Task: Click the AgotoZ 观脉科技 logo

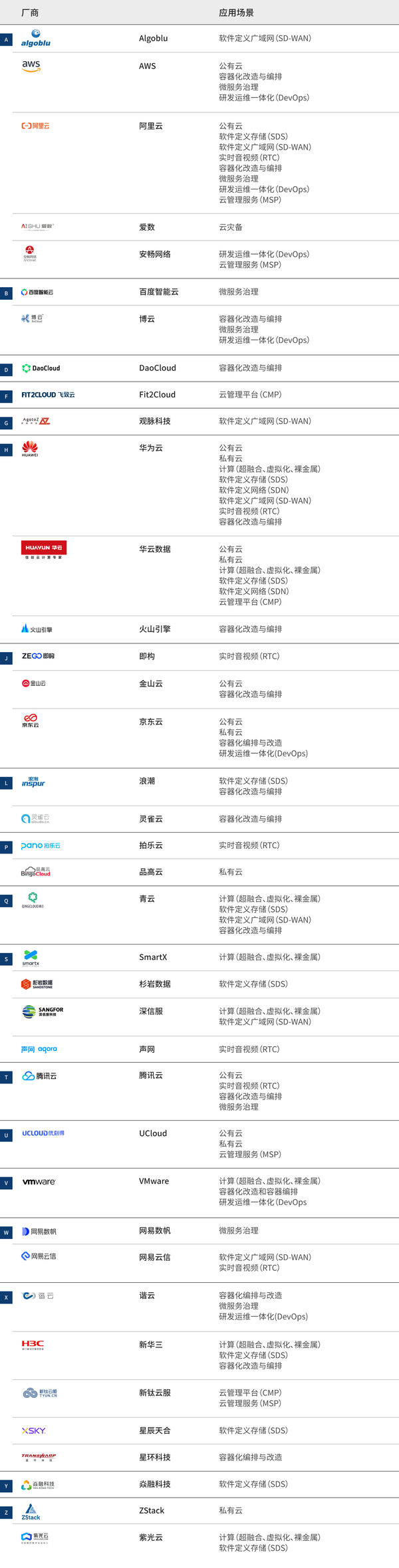Action: [x=36, y=421]
